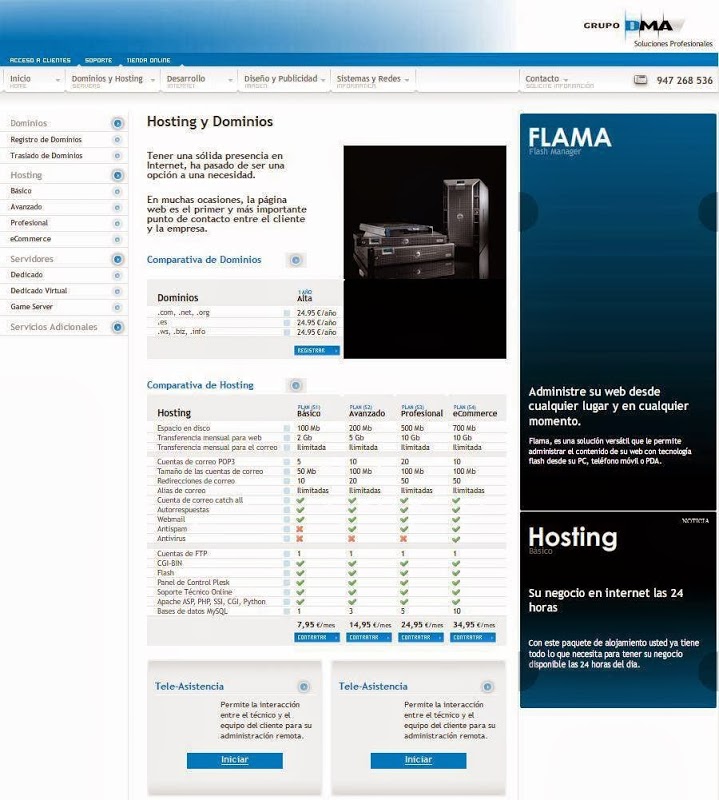The height and width of the screenshot is (800, 719).
Task: Open the Game Server sidebar link
Action: click(x=32, y=307)
